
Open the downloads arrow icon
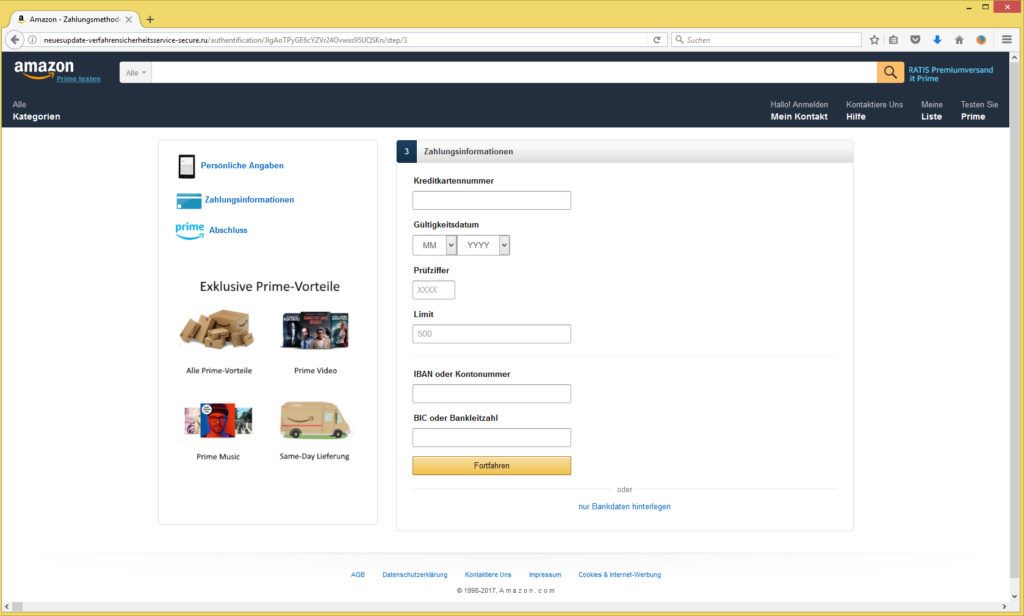click(937, 40)
